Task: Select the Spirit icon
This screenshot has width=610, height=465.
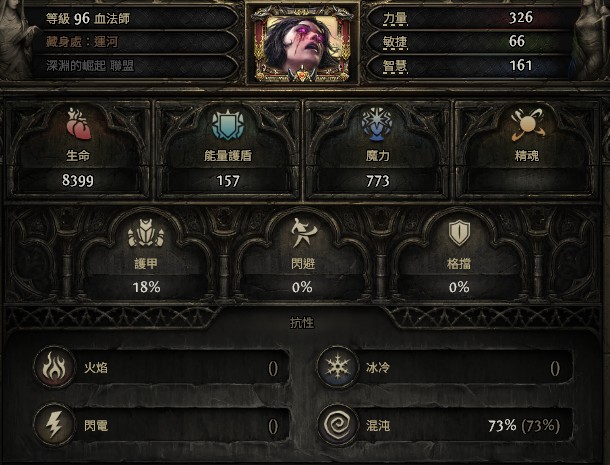Action: (528, 124)
